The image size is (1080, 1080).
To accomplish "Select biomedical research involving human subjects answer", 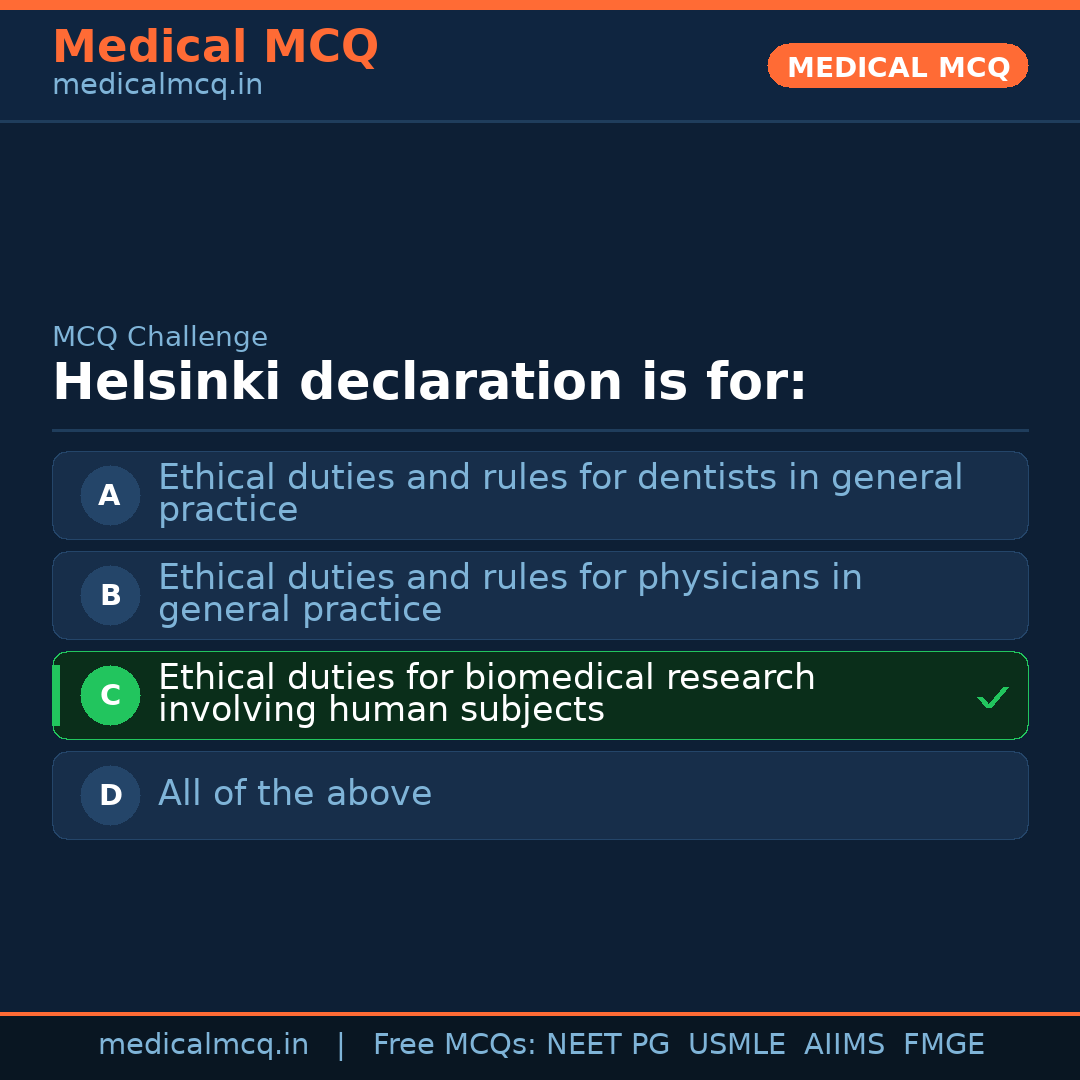I will pyautogui.click(x=486, y=693).
